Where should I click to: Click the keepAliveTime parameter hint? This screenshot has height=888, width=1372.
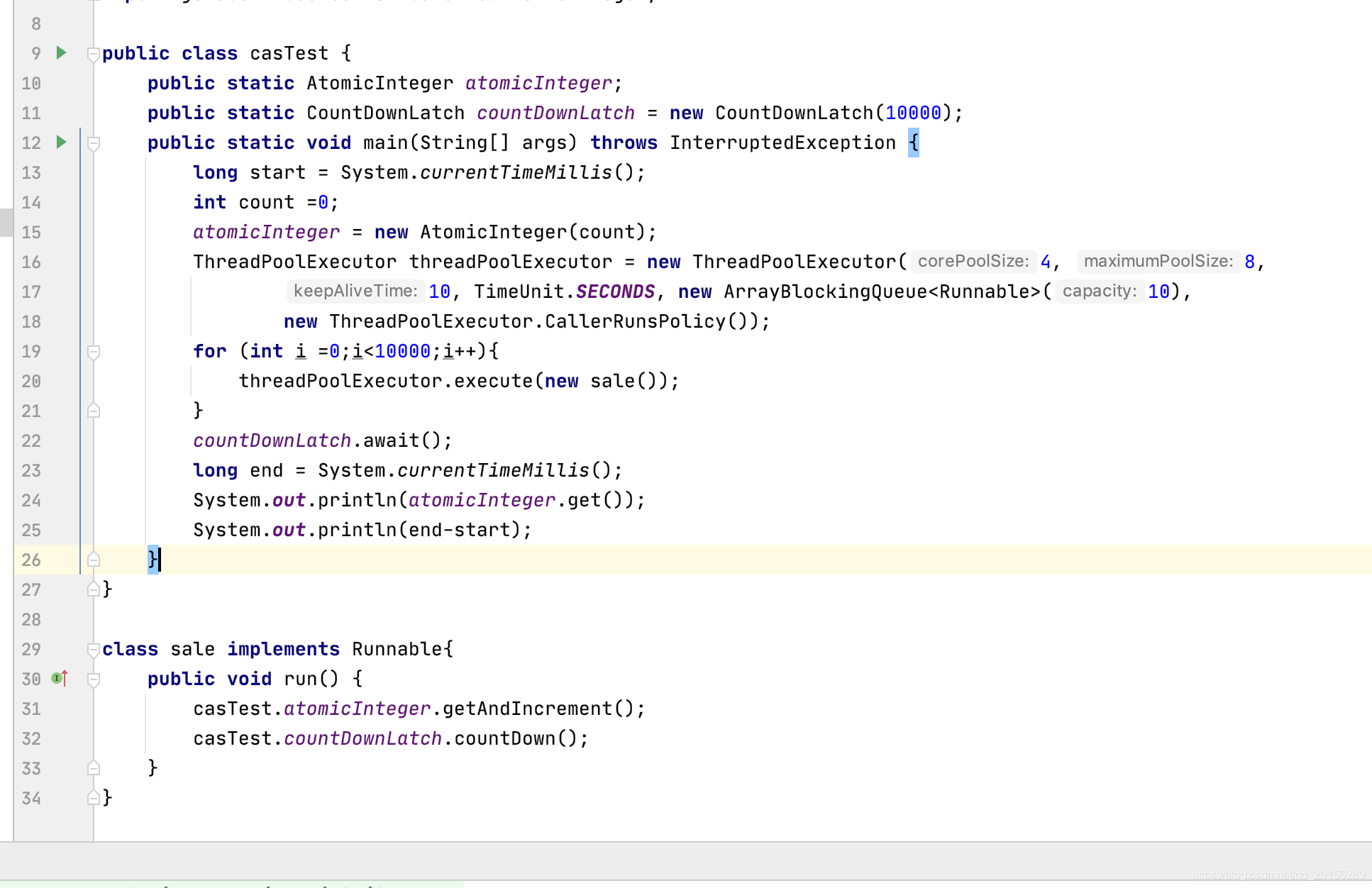click(x=355, y=292)
